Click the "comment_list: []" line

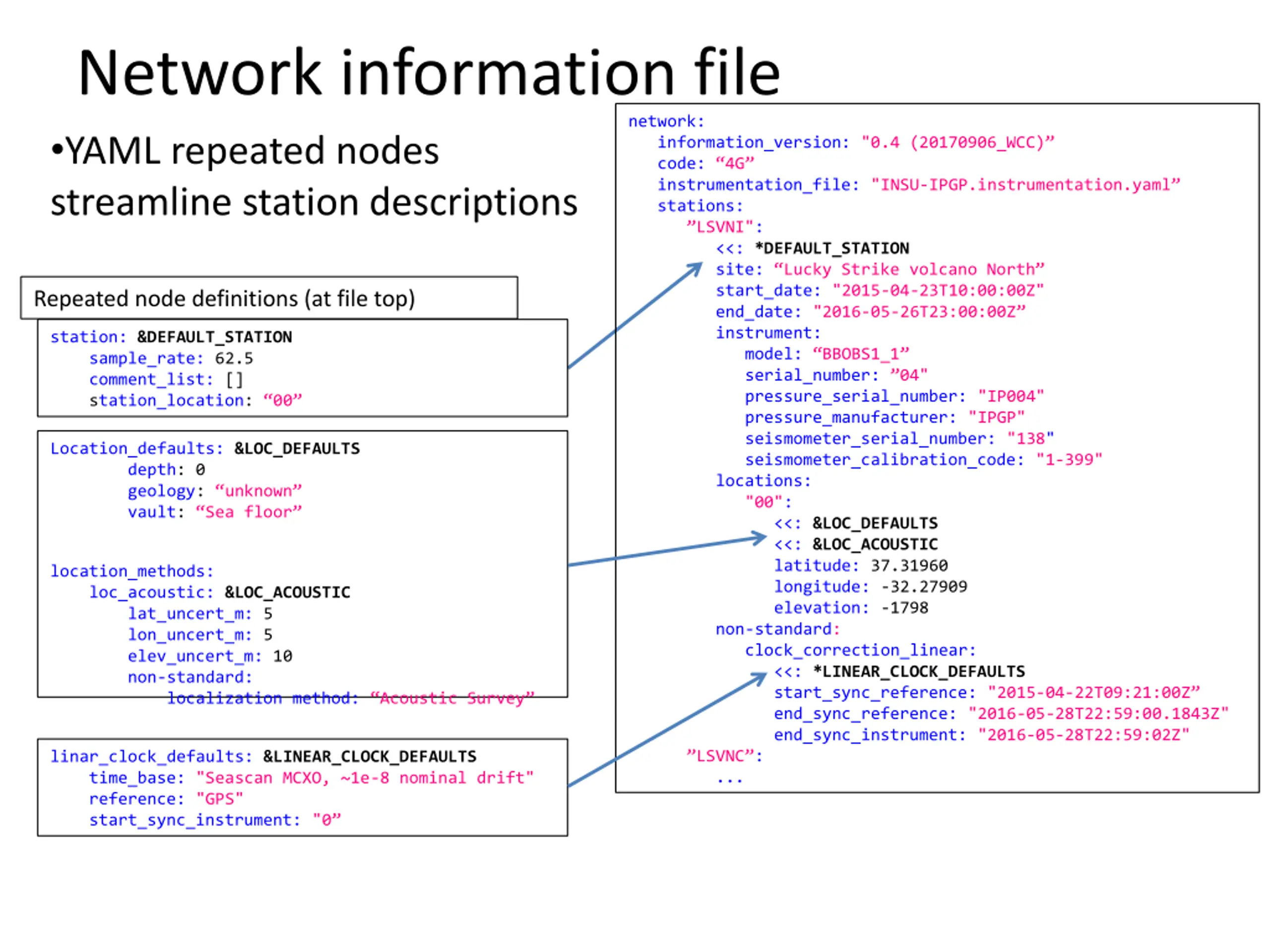(x=167, y=379)
